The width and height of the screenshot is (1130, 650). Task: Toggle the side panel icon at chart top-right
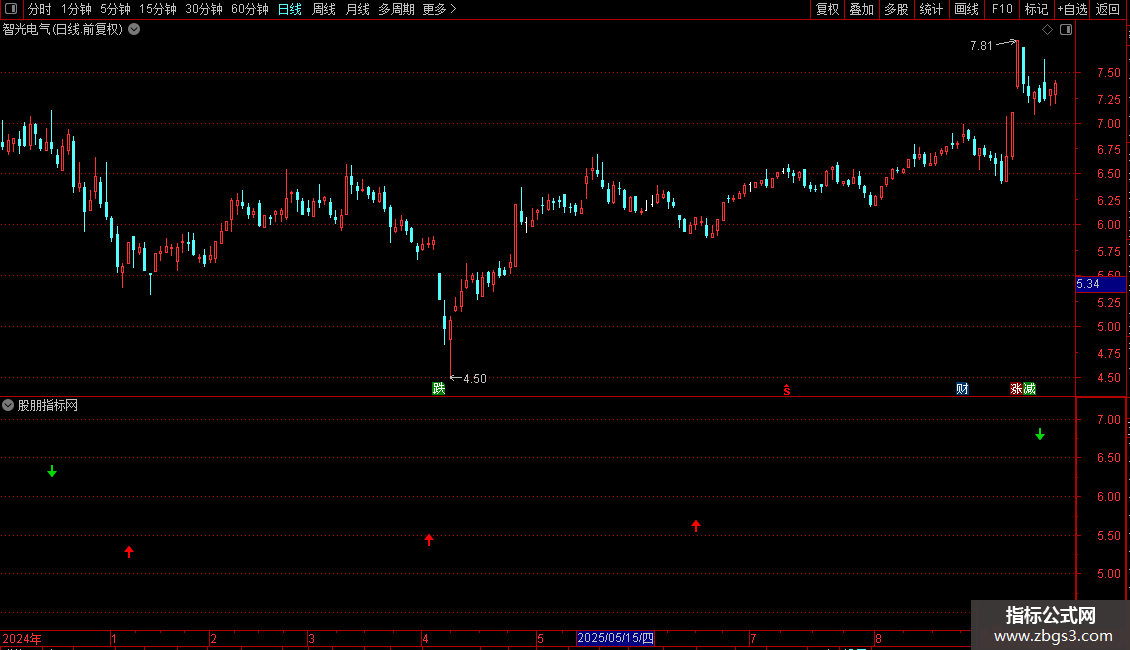[x=1066, y=30]
